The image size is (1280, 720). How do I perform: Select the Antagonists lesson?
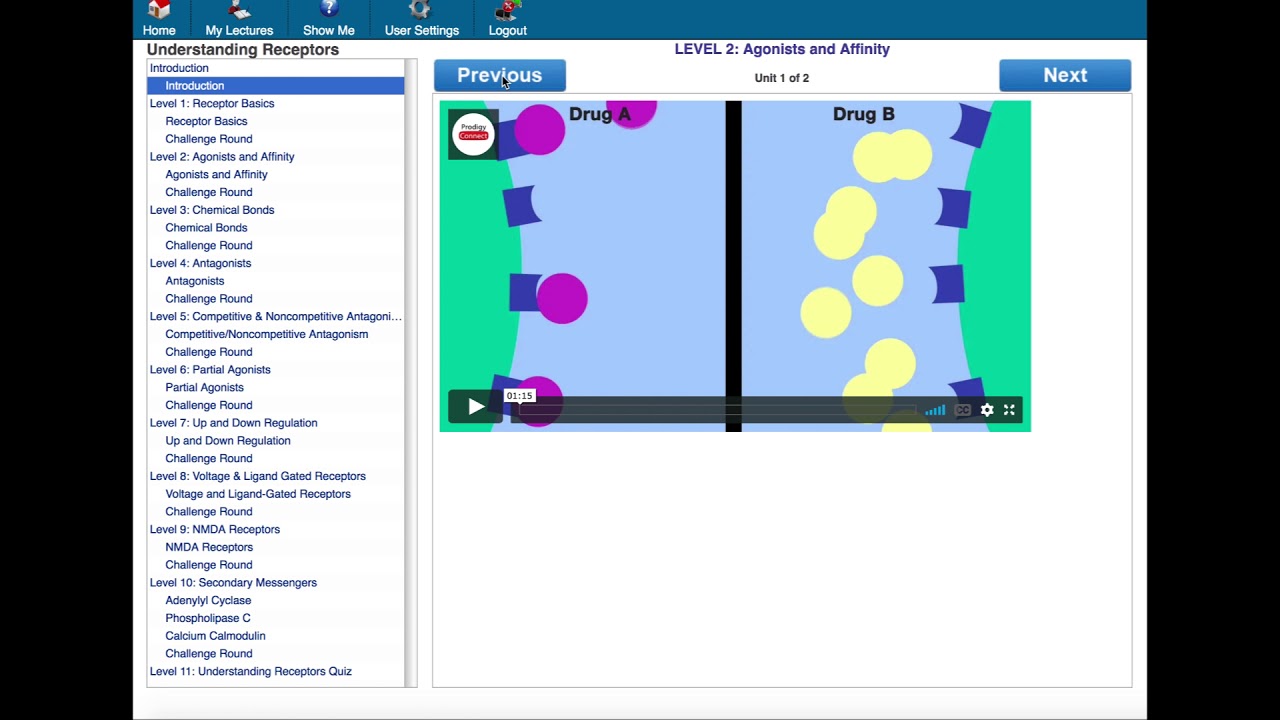pyautogui.click(x=195, y=281)
